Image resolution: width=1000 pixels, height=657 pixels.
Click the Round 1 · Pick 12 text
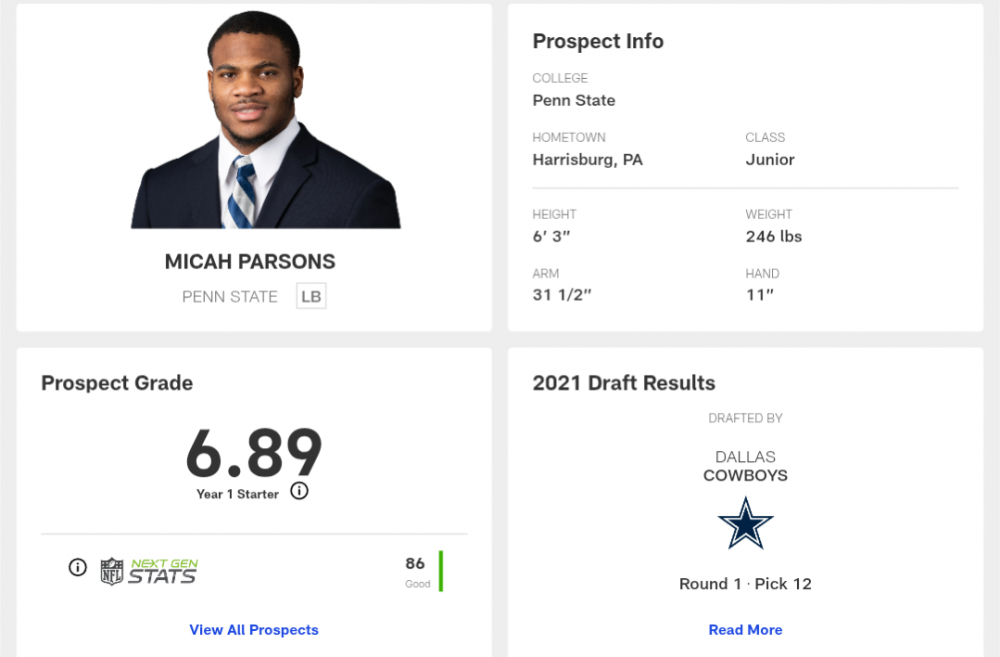click(x=745, y=584)
